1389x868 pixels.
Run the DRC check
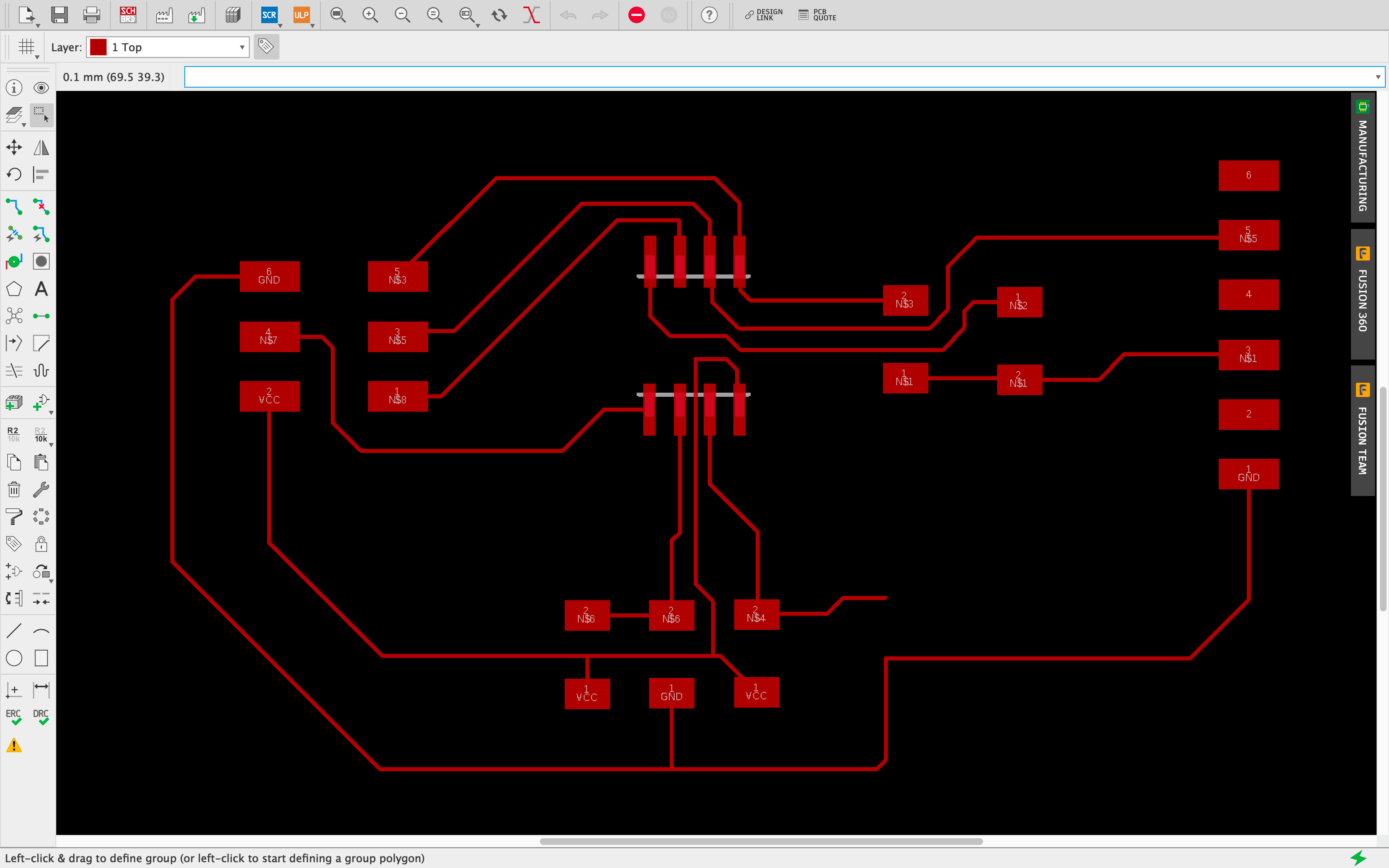point(41,716)
